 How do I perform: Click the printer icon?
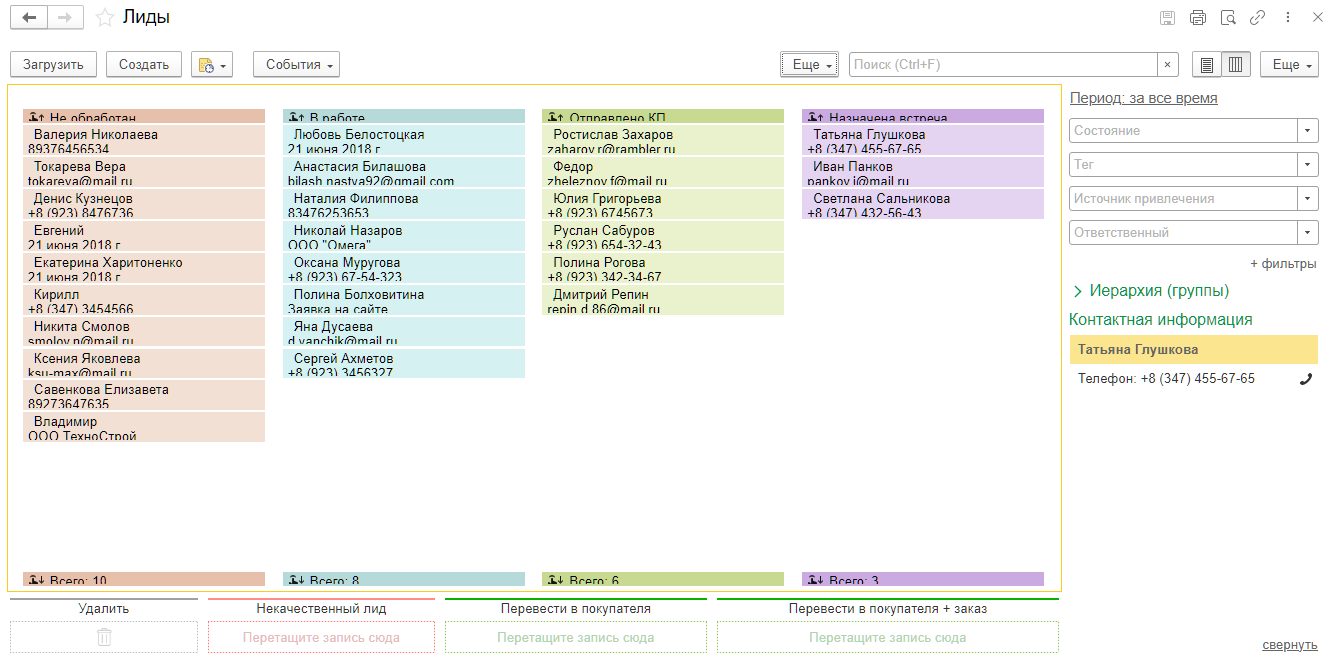(1198, 17)
